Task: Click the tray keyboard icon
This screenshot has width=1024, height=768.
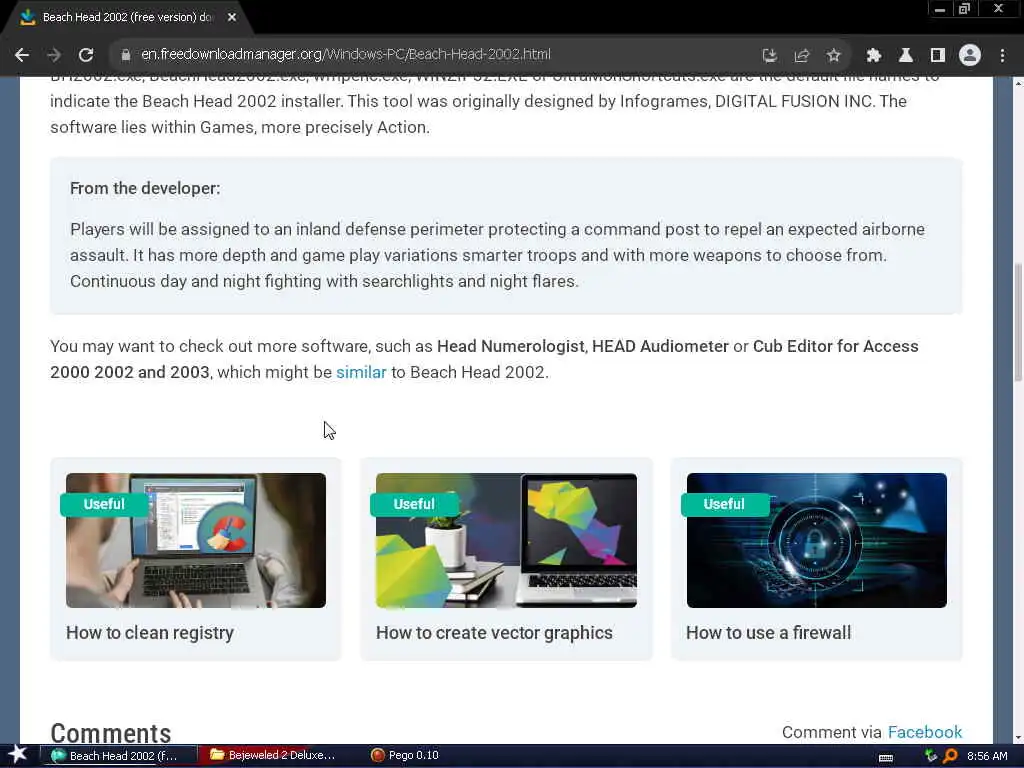Action: click(x=886, y=758)
